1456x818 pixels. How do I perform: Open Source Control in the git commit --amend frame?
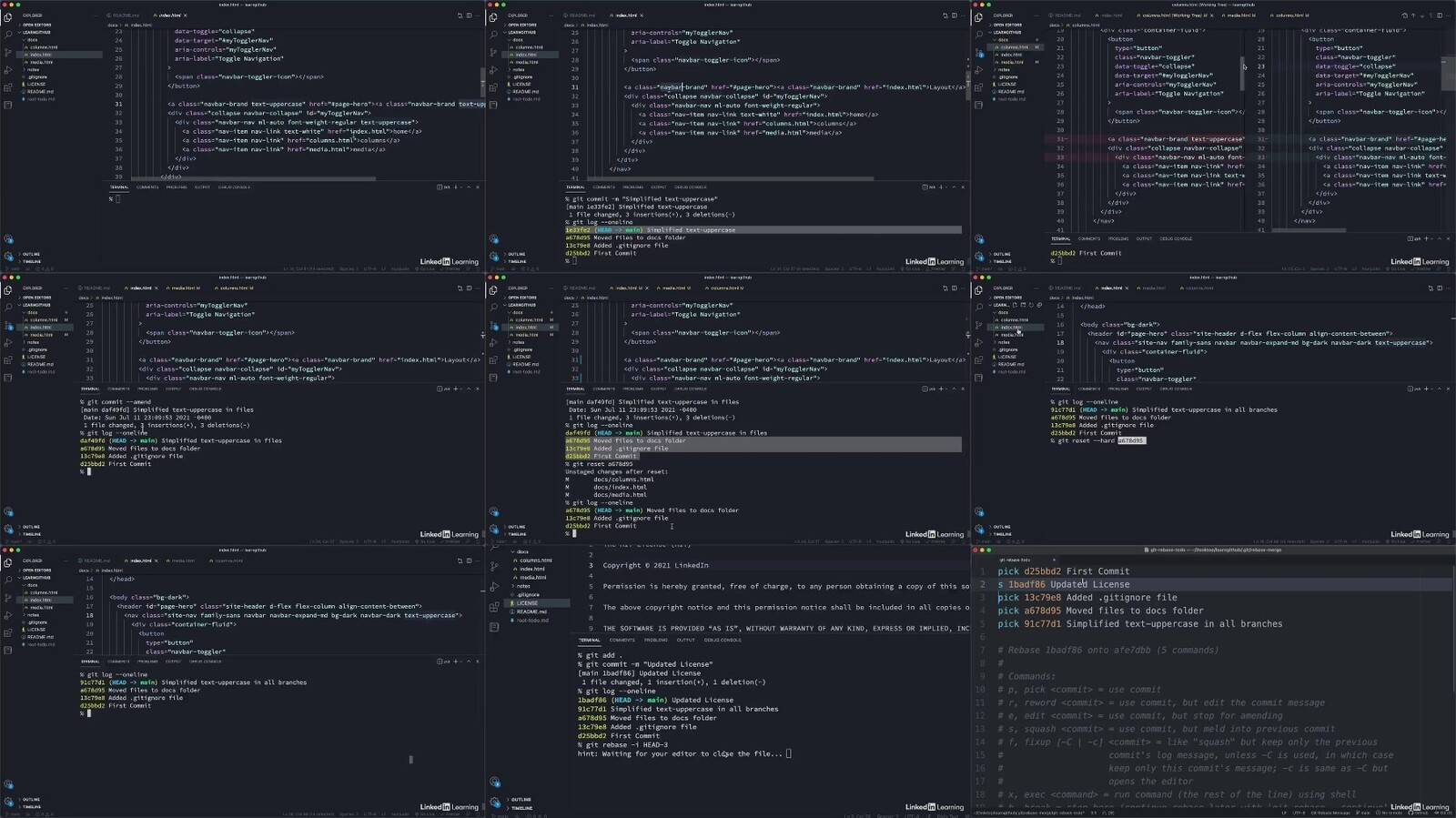click(8, 325)
